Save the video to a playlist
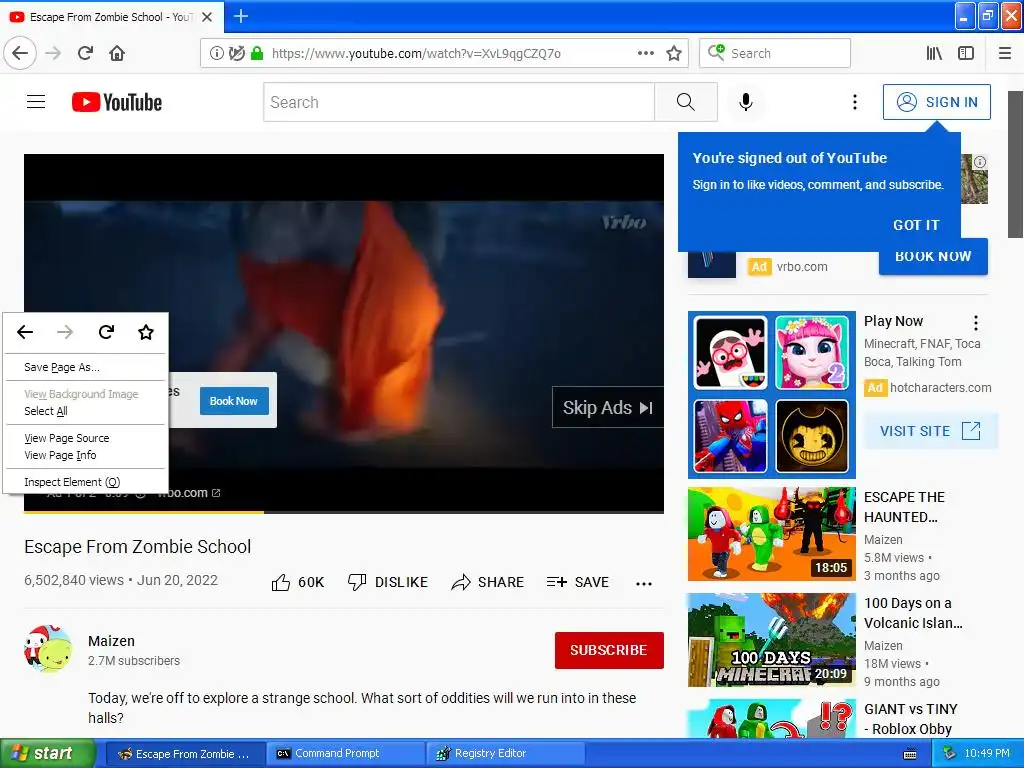 tap(578, 582)
